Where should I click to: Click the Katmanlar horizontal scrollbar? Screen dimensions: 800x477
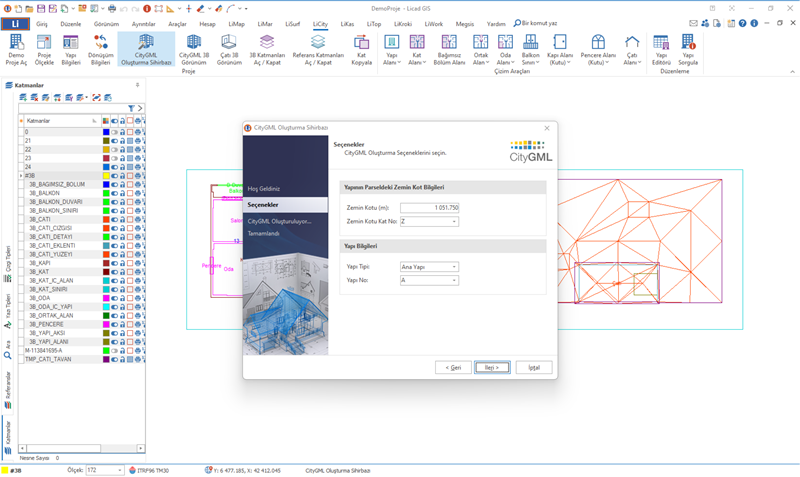pyautogui.click(x=82, y=448)
